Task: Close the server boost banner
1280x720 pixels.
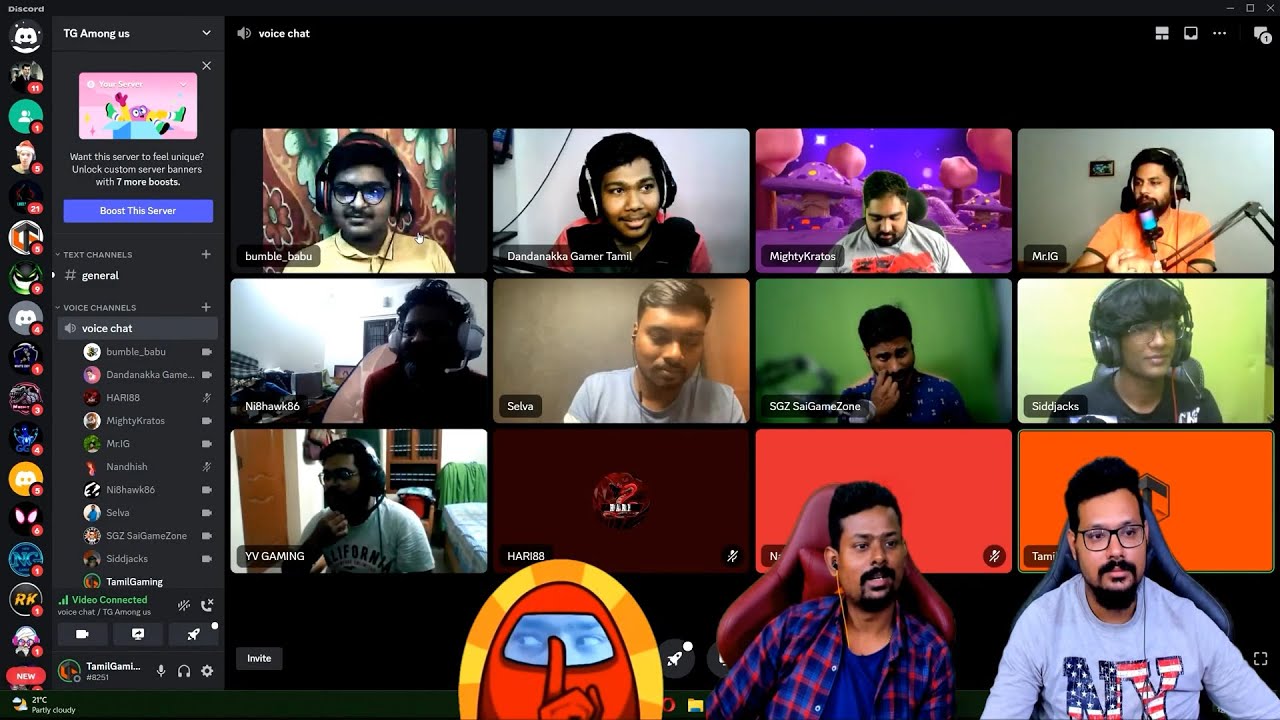Action: pos(206,66)
